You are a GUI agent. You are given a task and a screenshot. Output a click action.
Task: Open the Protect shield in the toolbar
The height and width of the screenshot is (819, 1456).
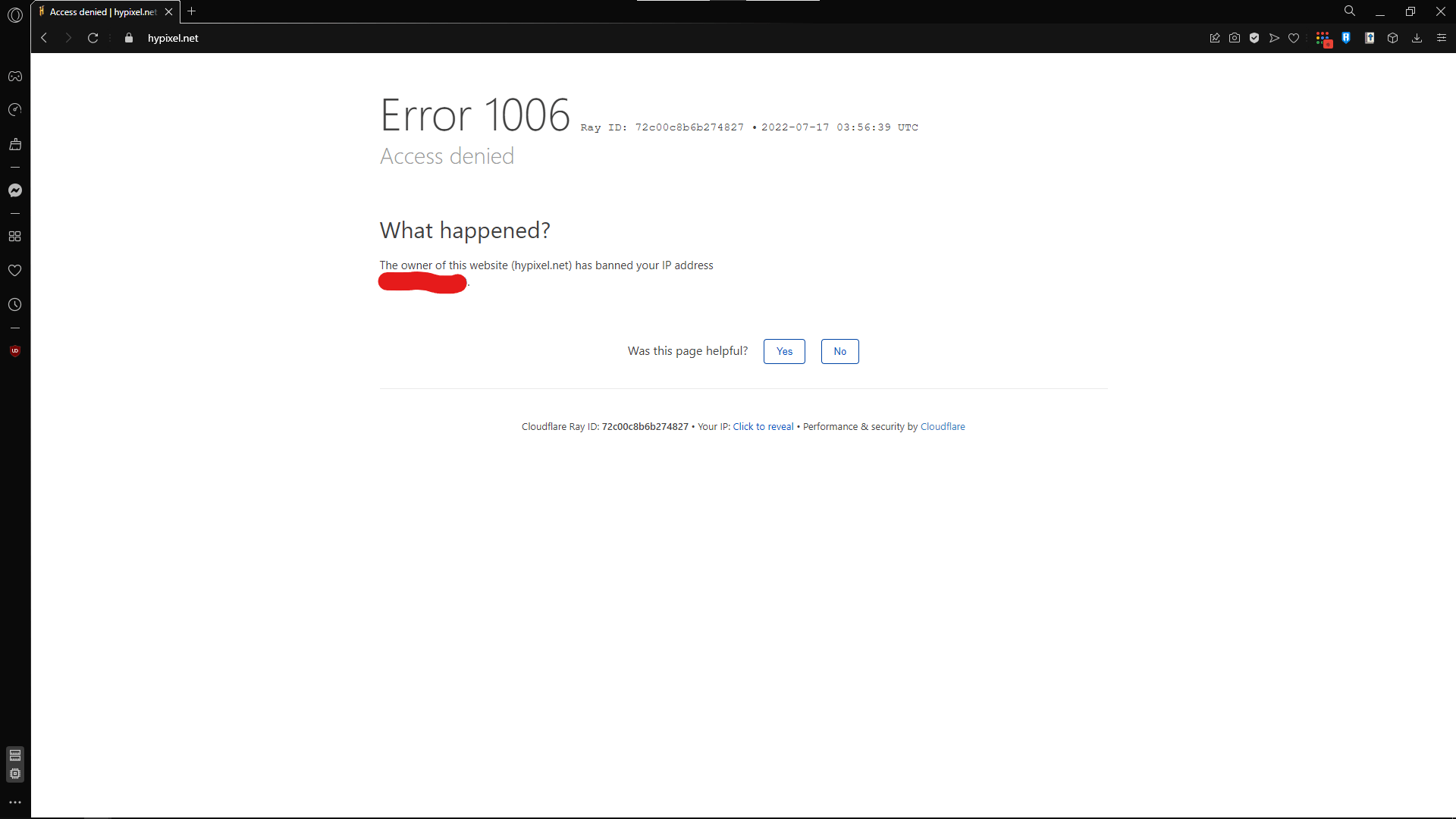coord(1255,38)
